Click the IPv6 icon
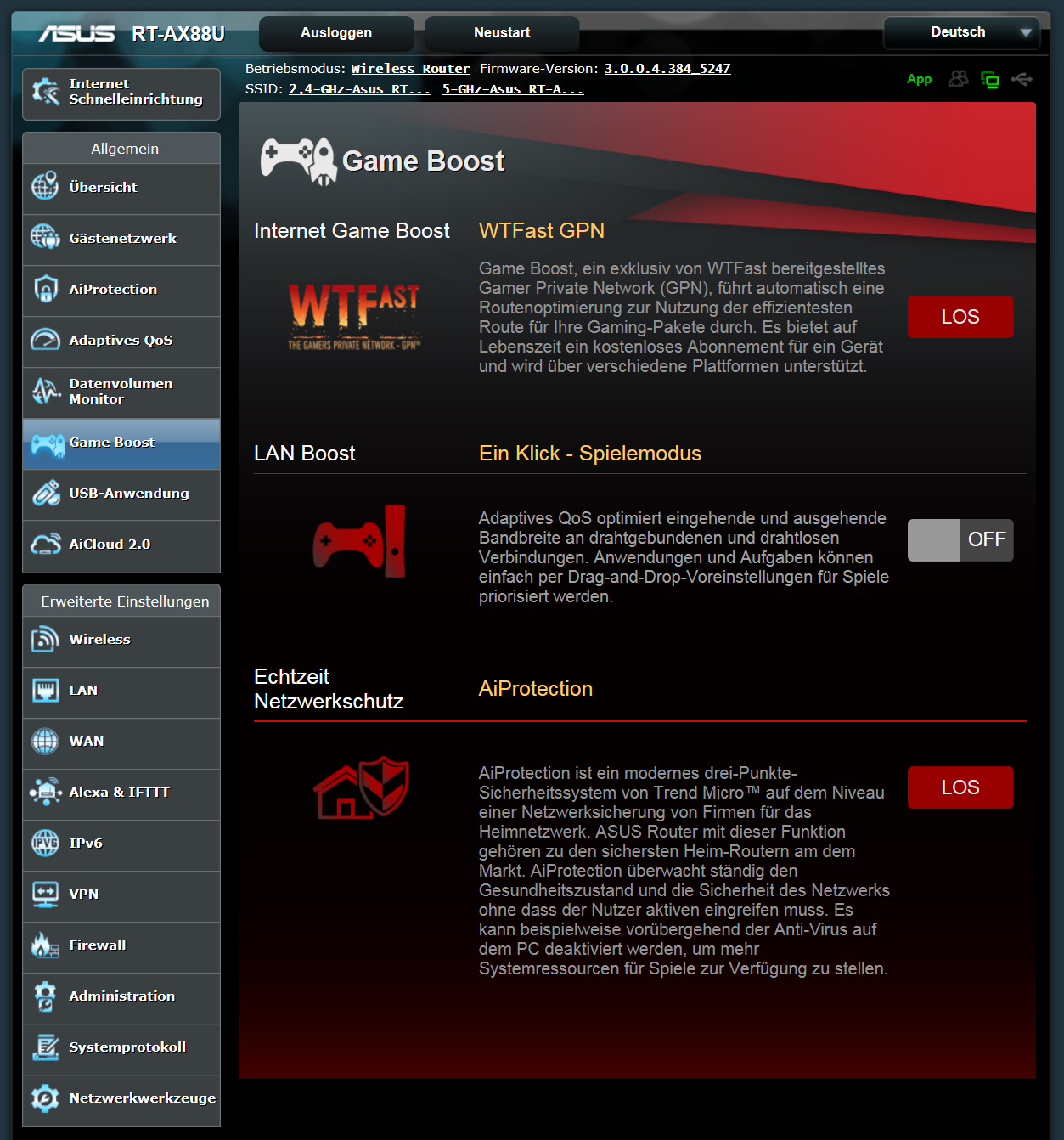 coord(45,843)
